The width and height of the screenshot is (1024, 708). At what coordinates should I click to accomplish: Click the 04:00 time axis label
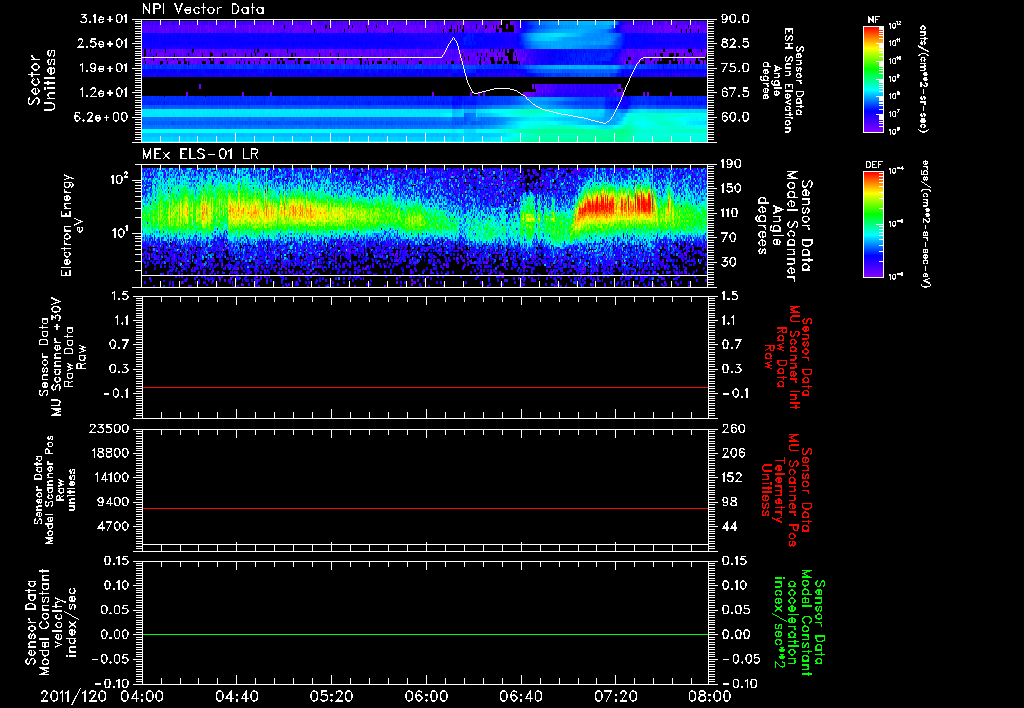[141, 696]
